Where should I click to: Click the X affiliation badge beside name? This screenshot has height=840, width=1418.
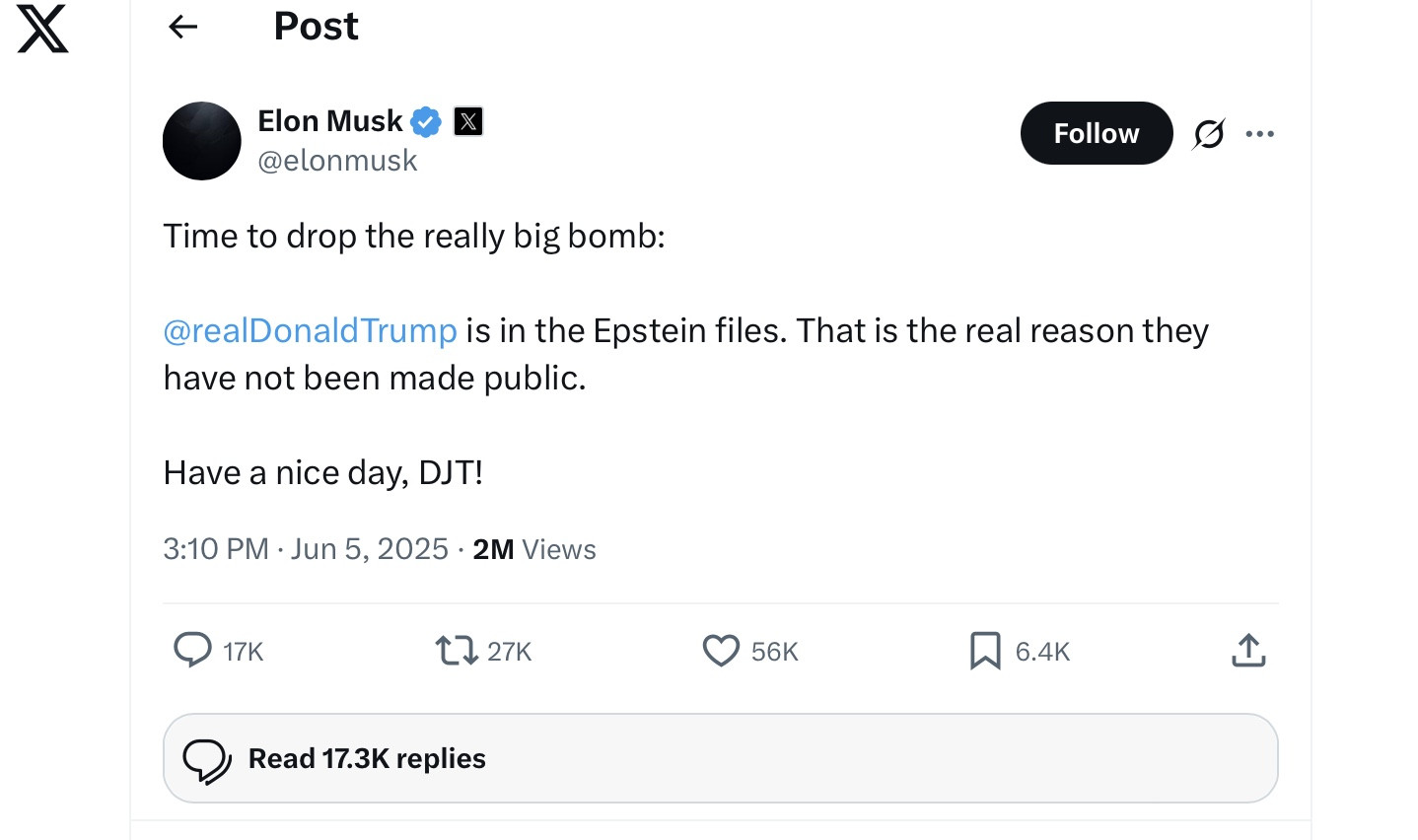pyautogui.click(x=468, y=121)
